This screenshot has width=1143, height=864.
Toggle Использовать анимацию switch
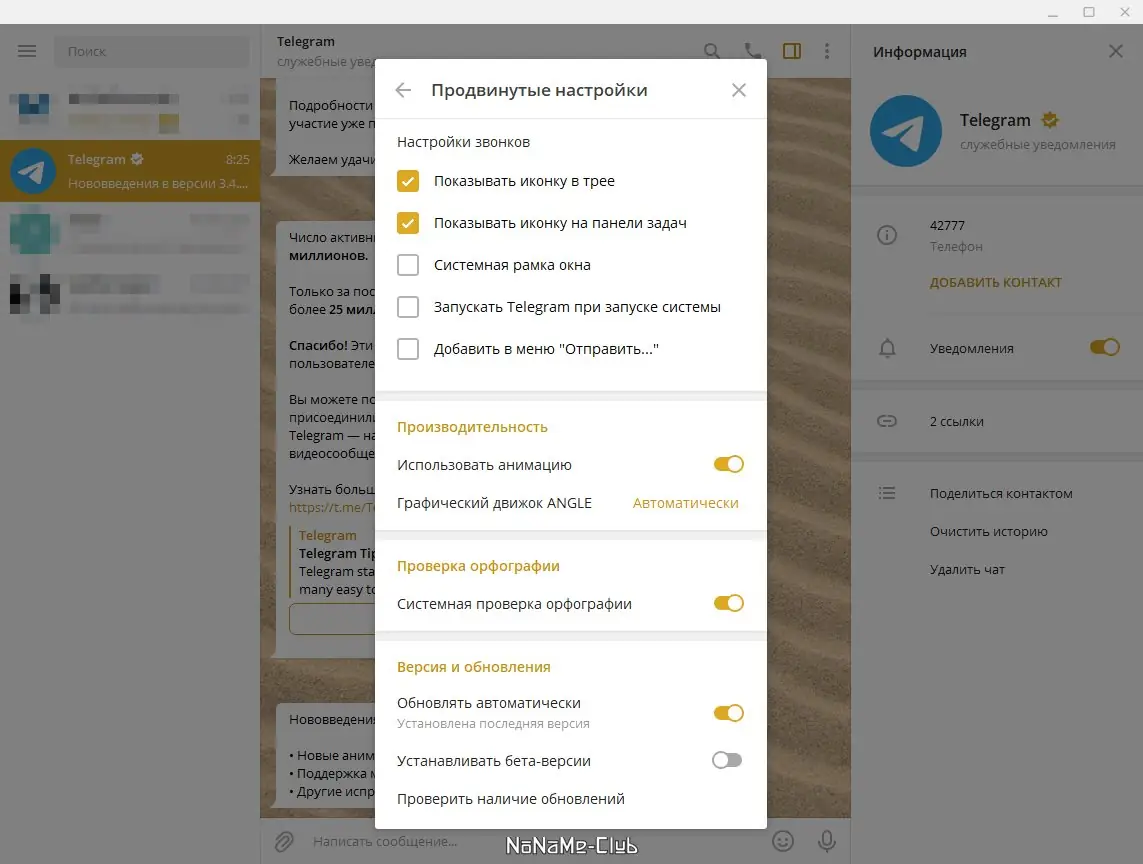728,464
